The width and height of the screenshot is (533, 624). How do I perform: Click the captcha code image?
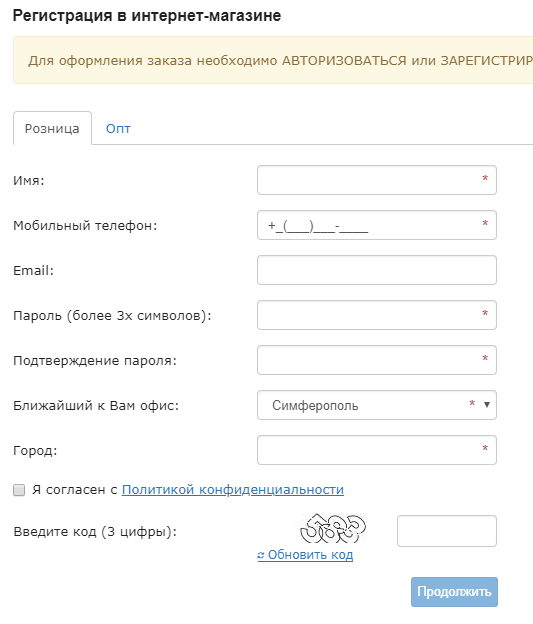[x=333, y=528]
